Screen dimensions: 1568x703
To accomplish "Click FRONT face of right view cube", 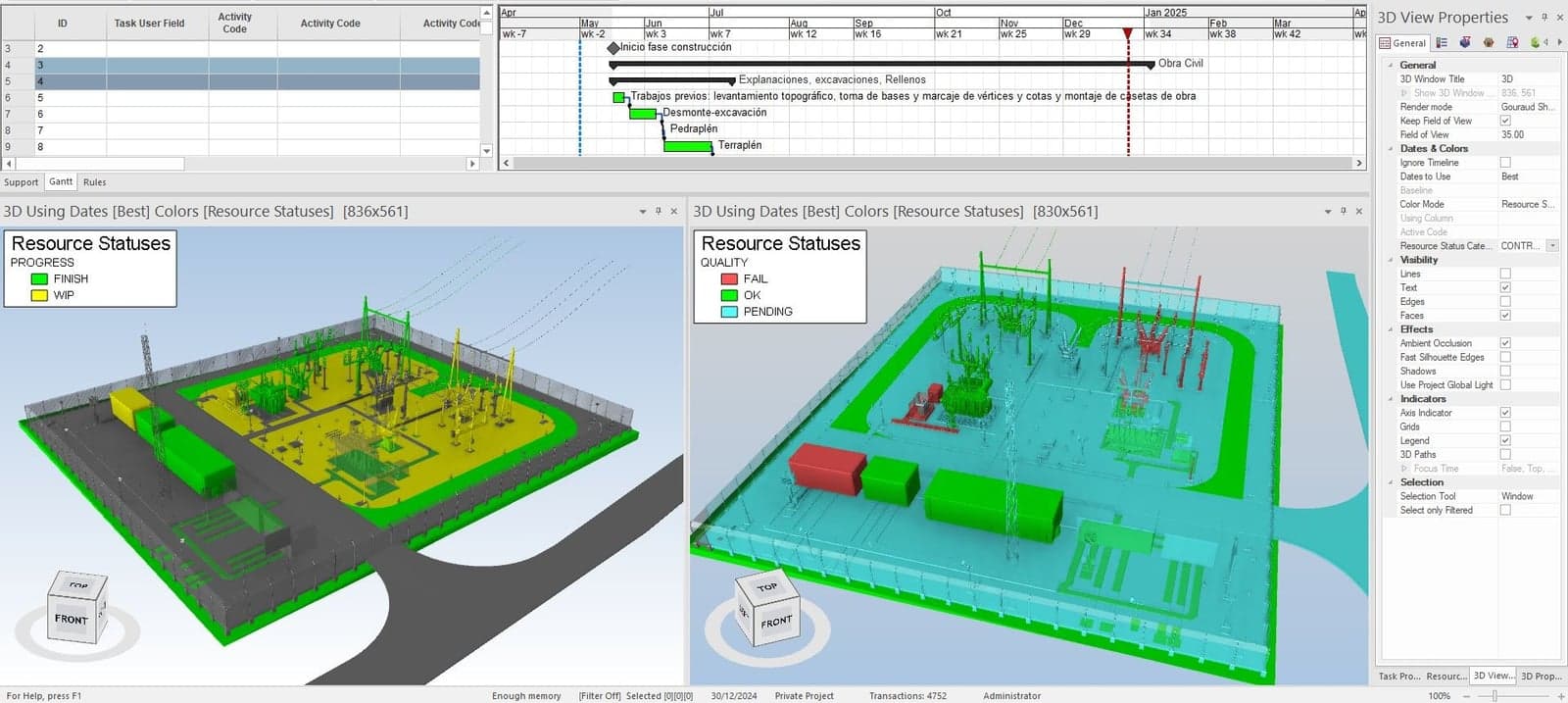I will 776,623.
